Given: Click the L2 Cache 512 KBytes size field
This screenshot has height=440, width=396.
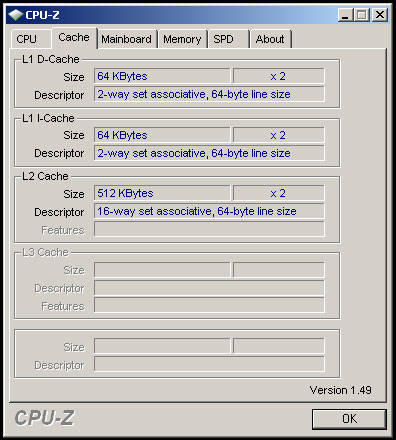Looking at the screenshot, I should click(x=162, y=193).
